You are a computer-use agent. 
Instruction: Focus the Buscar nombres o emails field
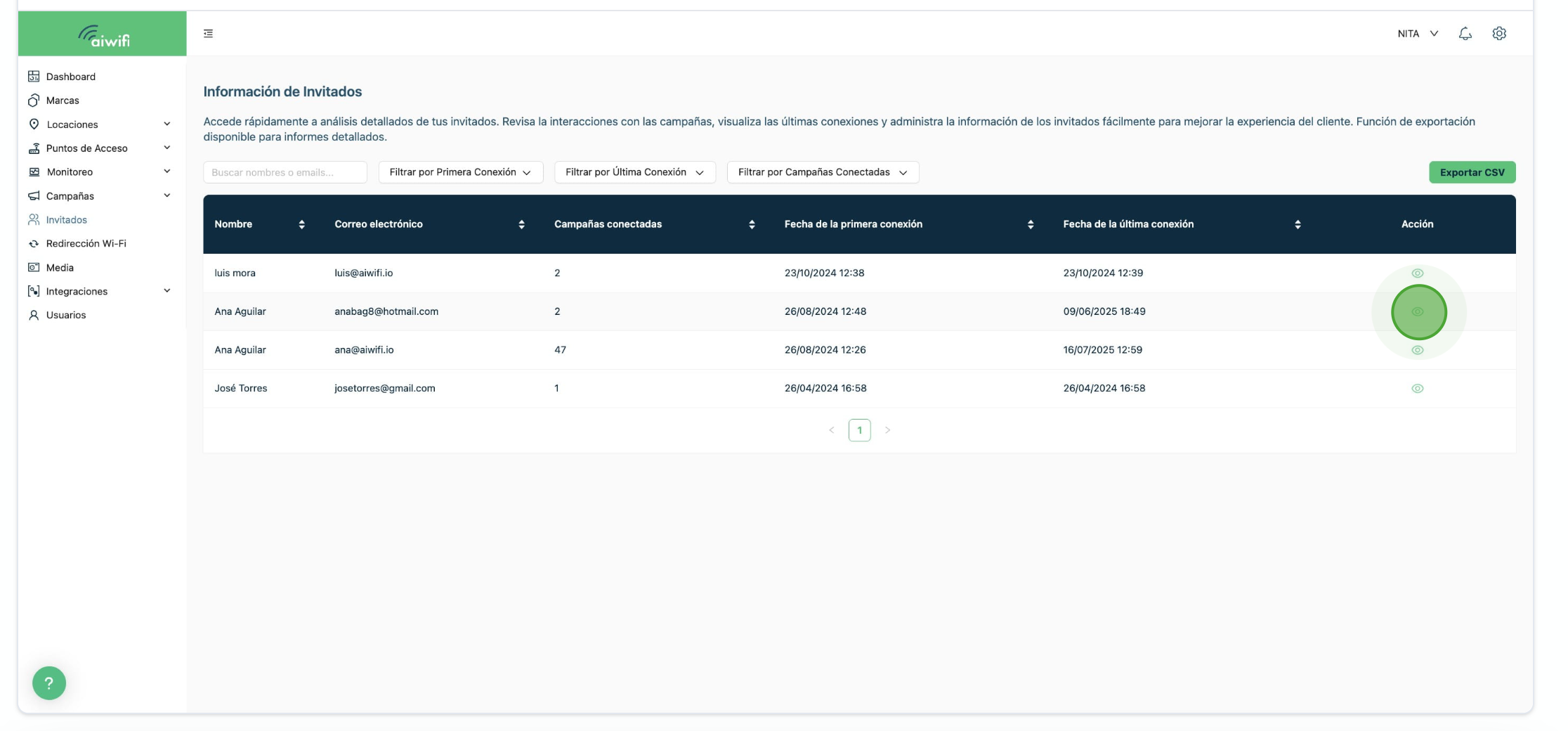285,172
